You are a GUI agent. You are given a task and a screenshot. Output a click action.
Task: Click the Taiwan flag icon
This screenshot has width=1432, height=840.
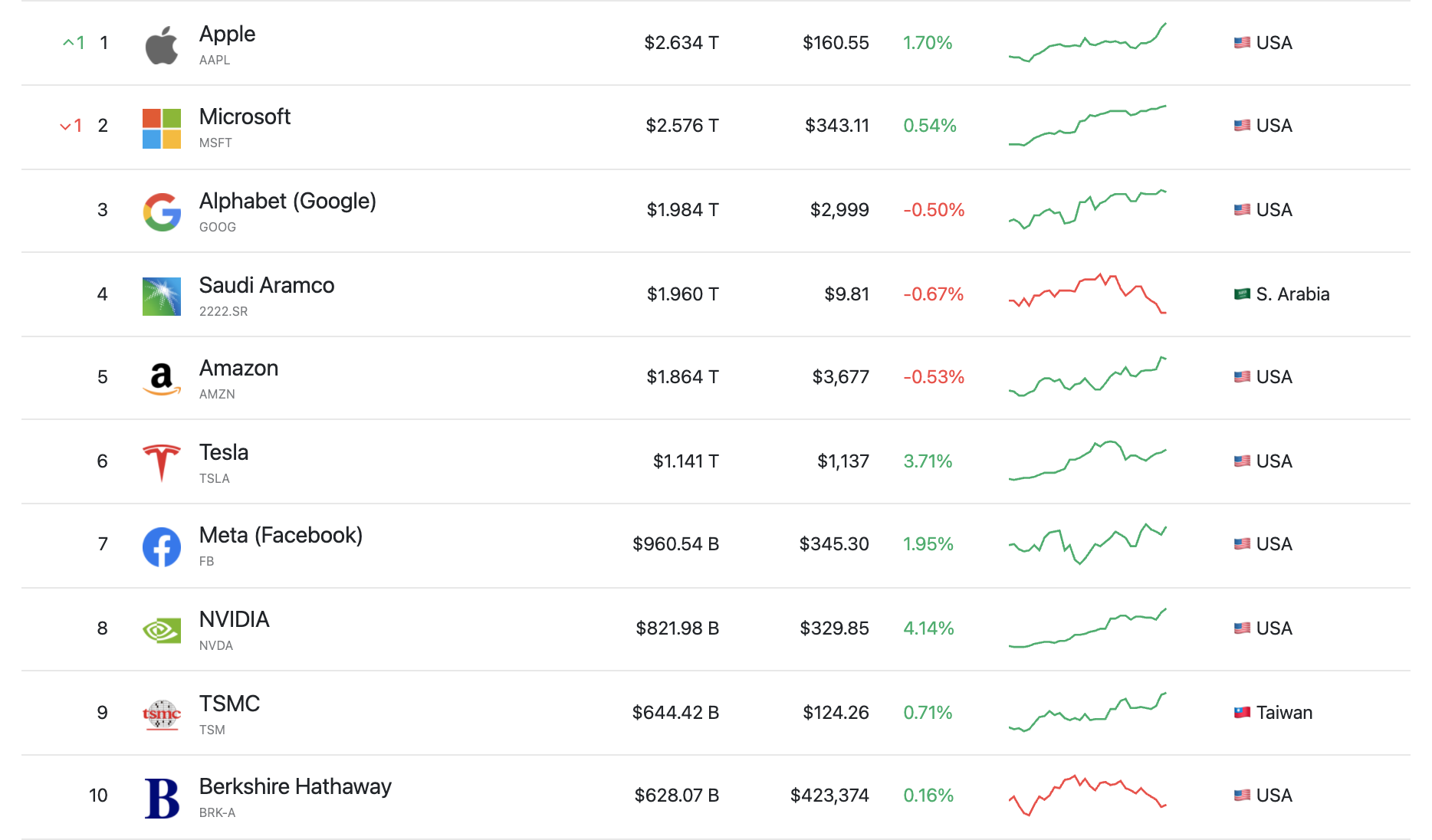pyautogui.click(x=1242, y=713)
